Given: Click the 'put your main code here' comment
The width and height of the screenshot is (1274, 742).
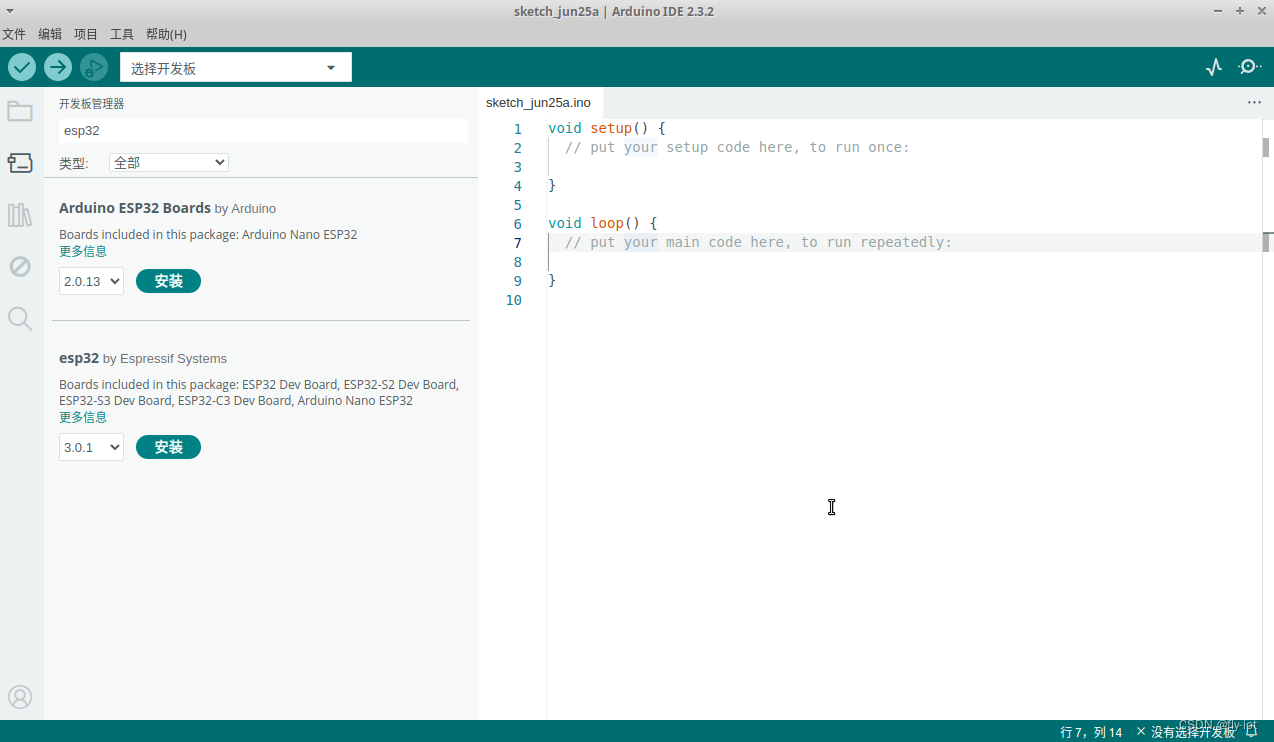Looking at the screenshot, I should [758, 242].
